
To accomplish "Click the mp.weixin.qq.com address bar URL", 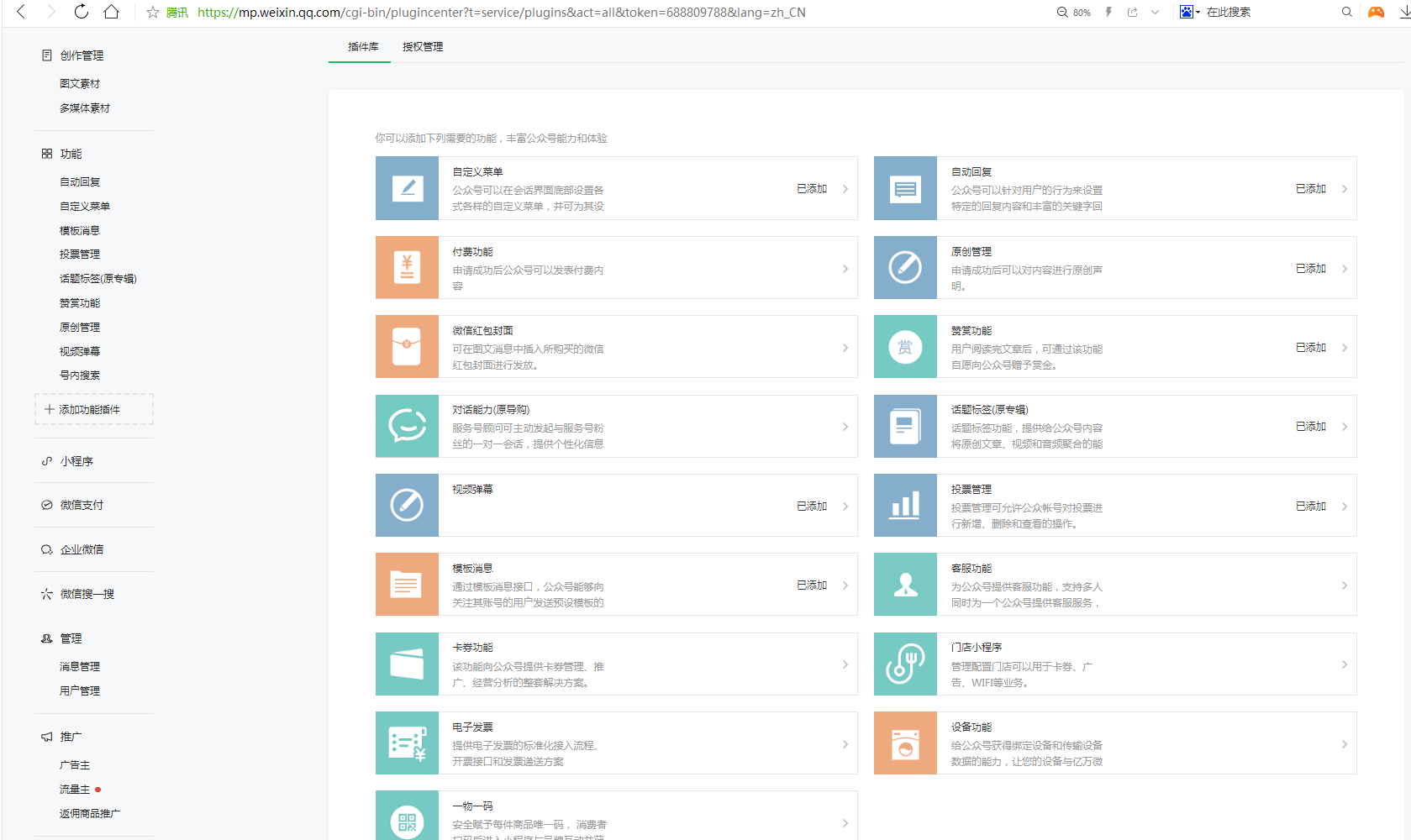I will (502, 13).
